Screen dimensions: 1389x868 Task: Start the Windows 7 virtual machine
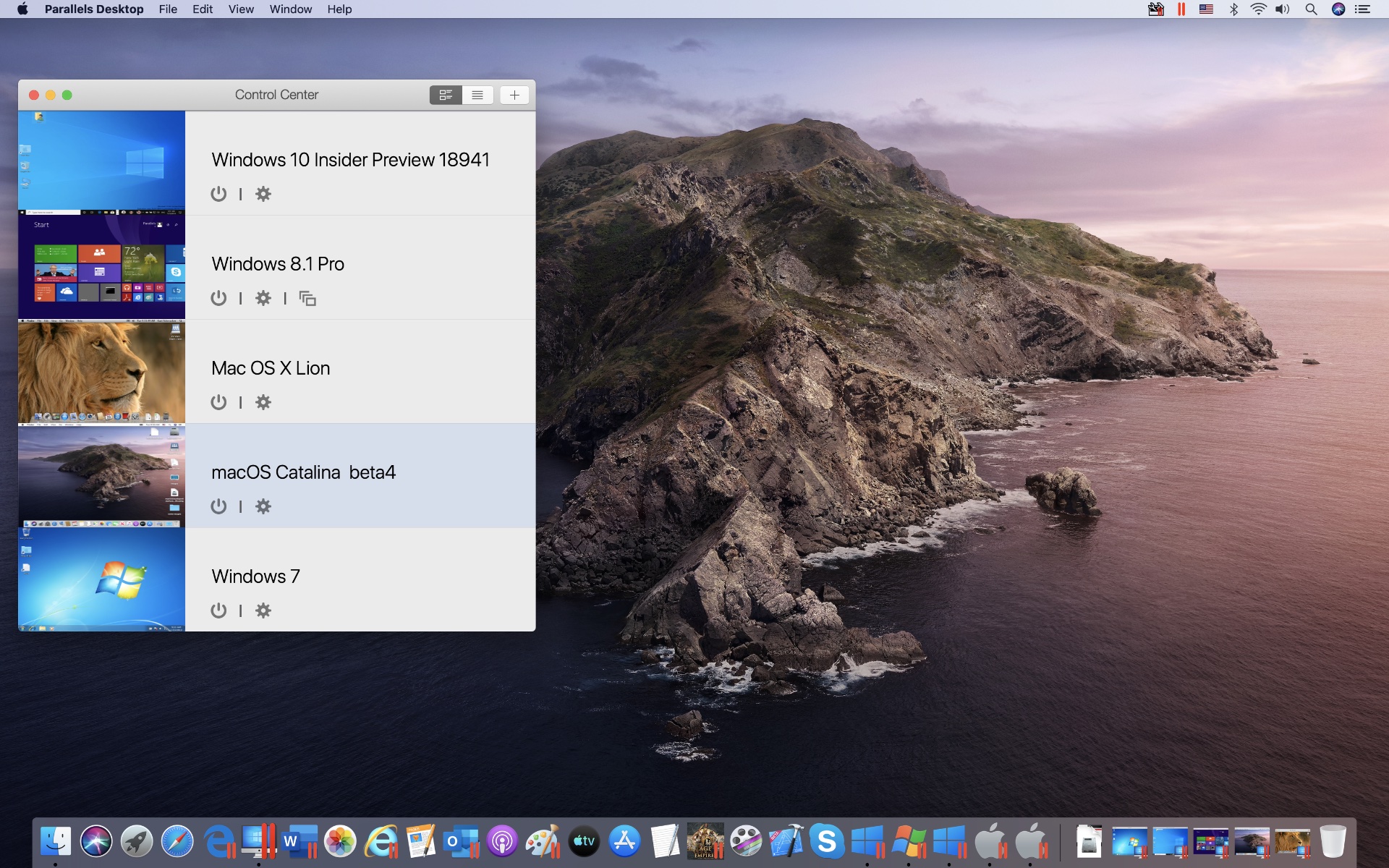coord(218,610)
